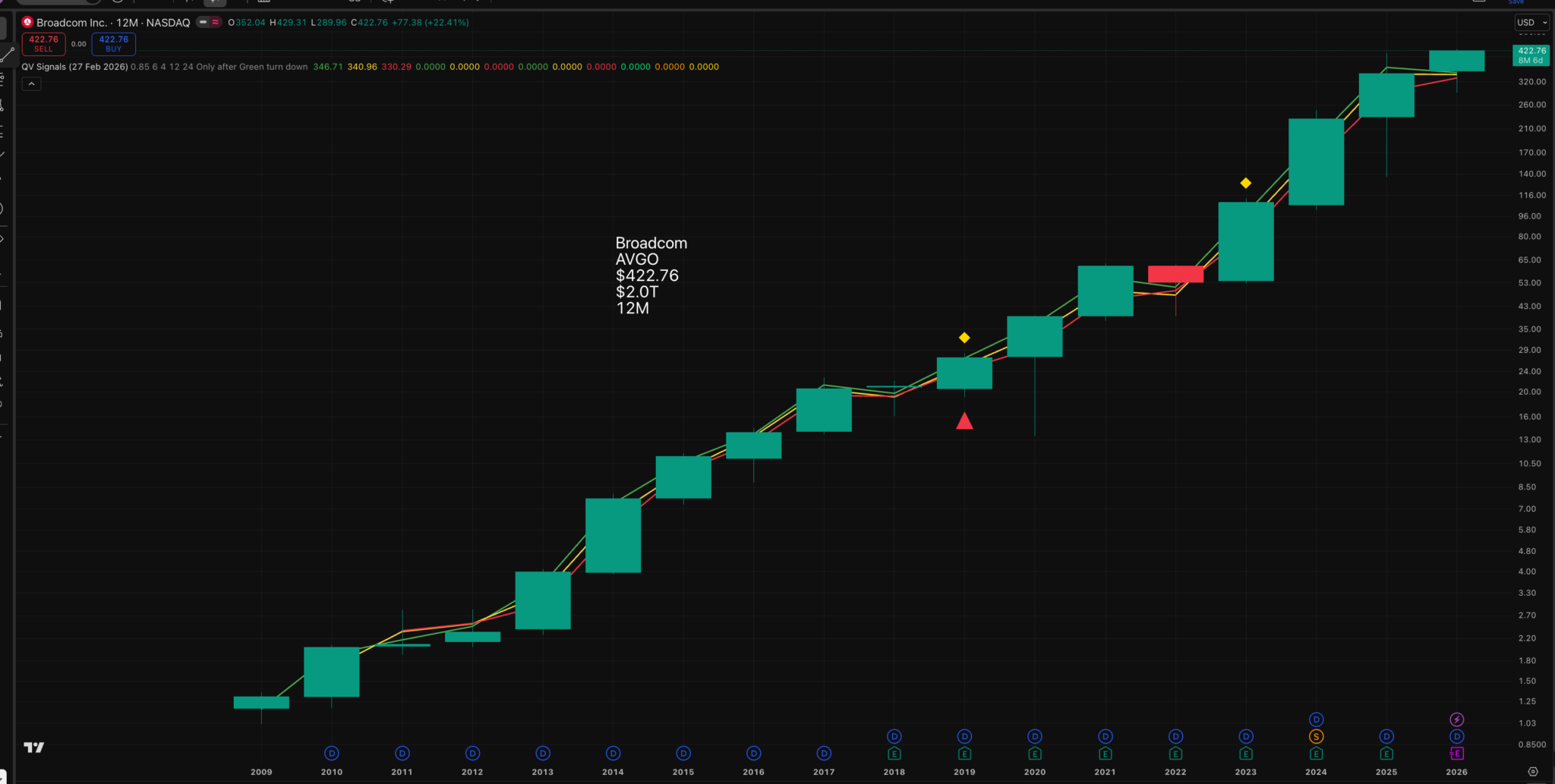Click the 2026 upcoming earnings marker
The height and width of the screenshot is (784, 1555).
(x=1456, y=754)
